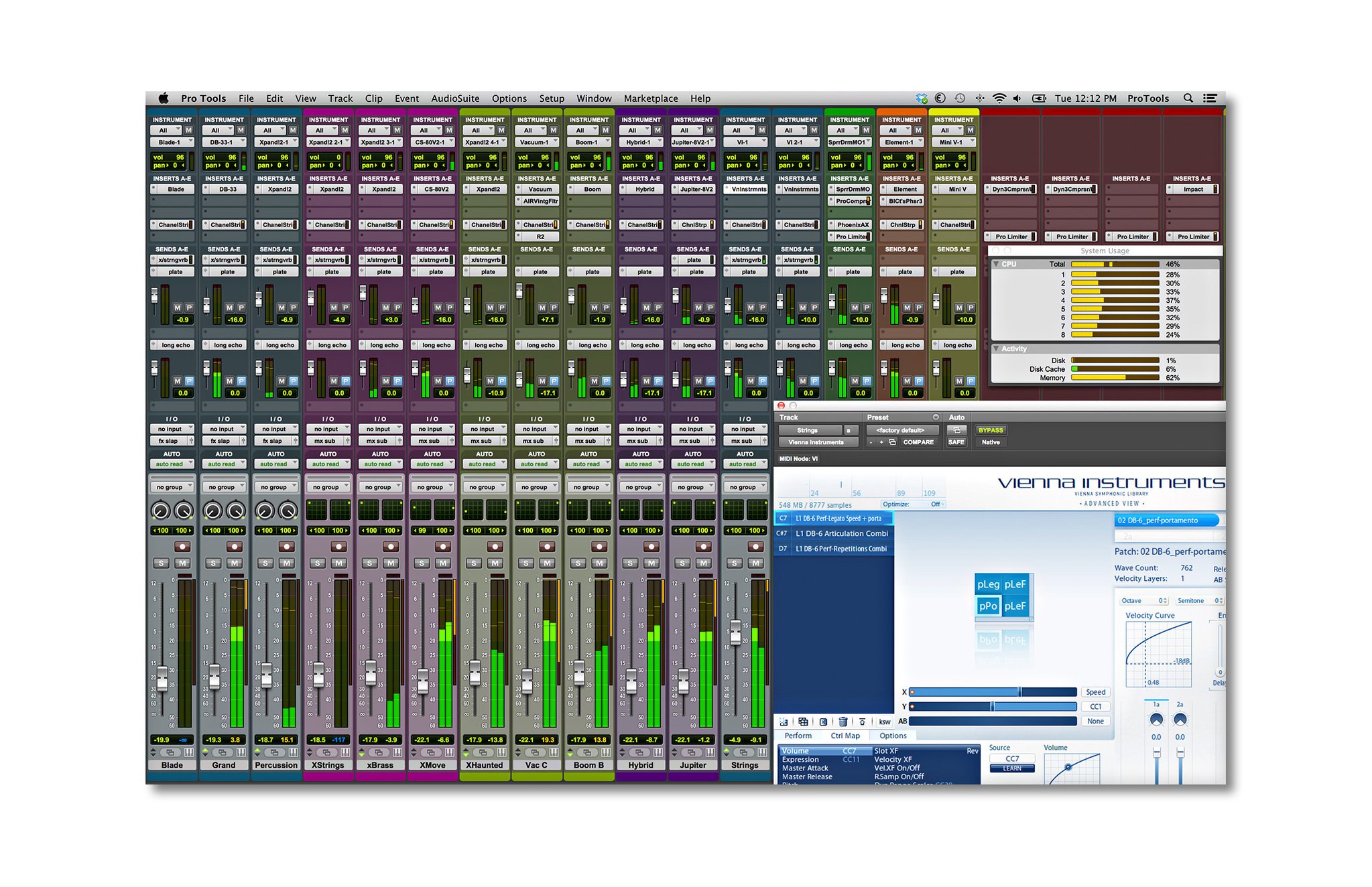Solo the XStrings track

(x=318, y=563)
